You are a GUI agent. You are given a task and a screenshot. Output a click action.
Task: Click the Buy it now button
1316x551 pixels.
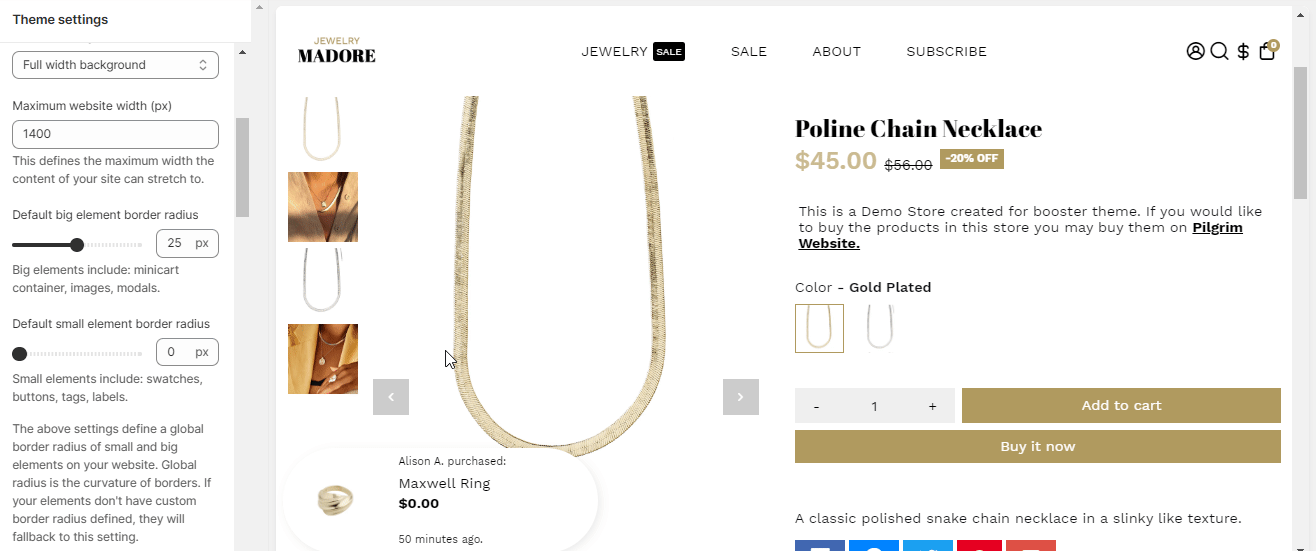tap(1037, 447)
